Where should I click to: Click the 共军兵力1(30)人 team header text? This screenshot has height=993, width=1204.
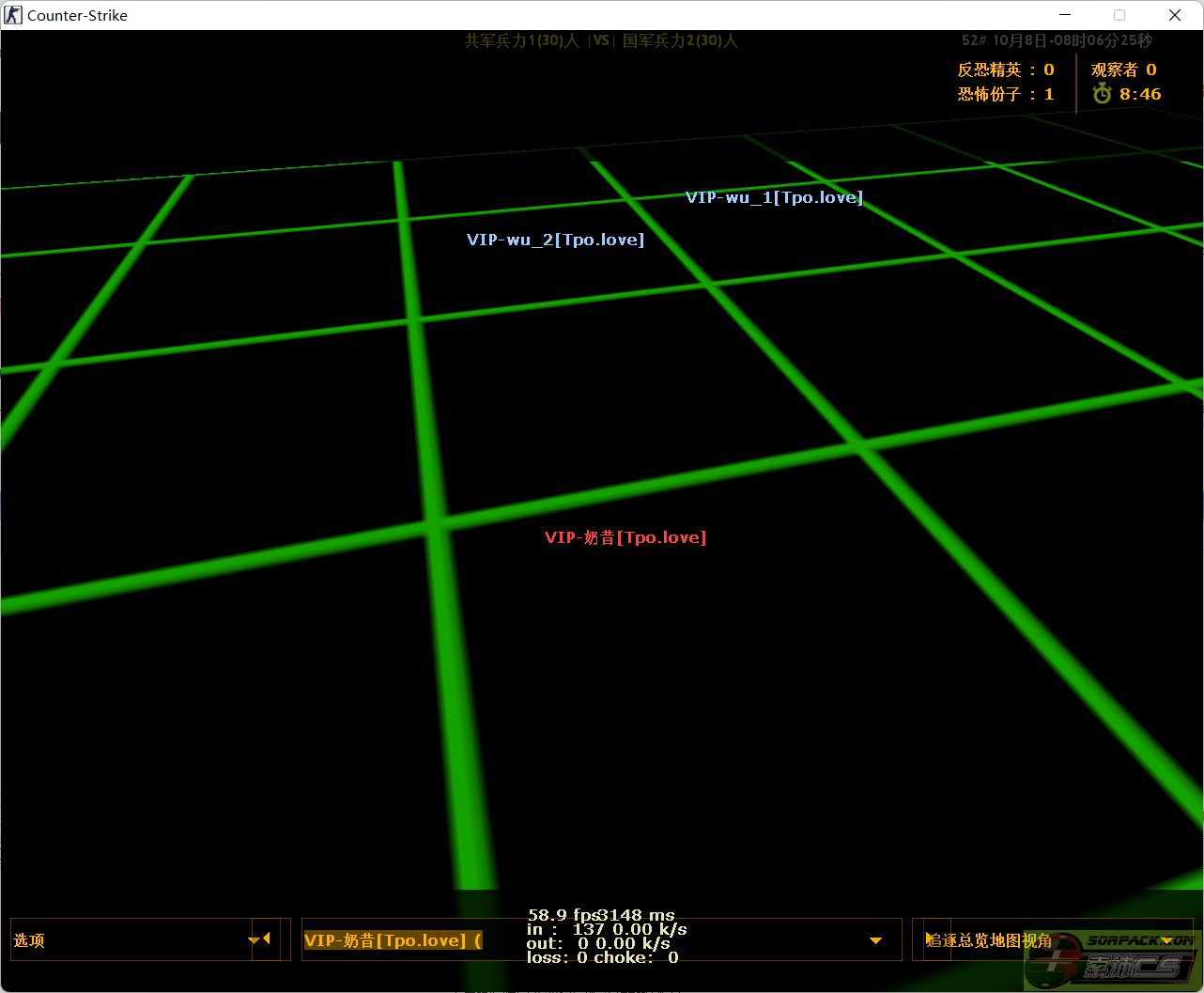click(x=522, y=40)
